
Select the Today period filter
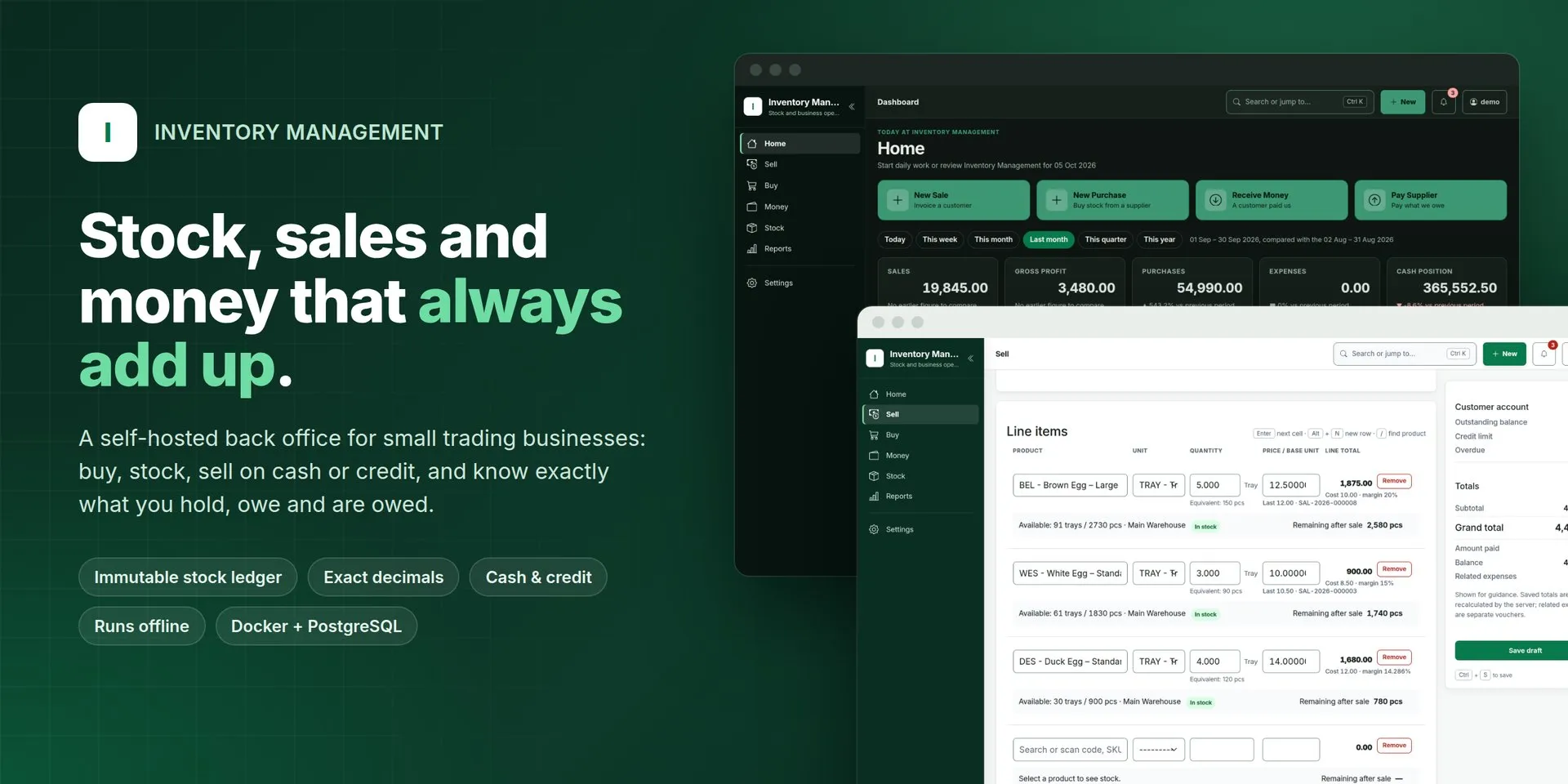click(x=895, y=239)
